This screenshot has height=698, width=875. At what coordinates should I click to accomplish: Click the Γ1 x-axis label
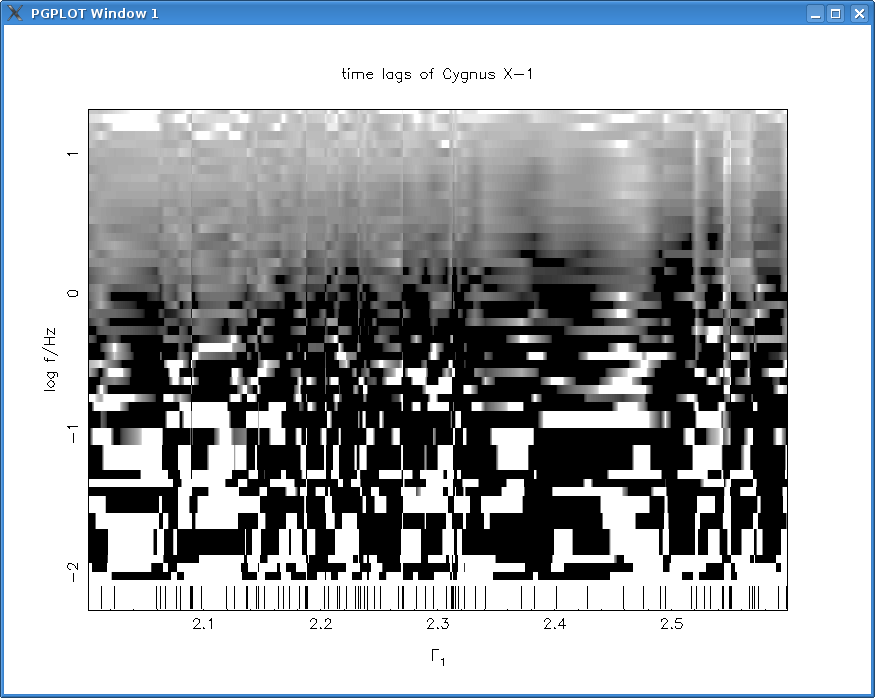click(438, 657)
